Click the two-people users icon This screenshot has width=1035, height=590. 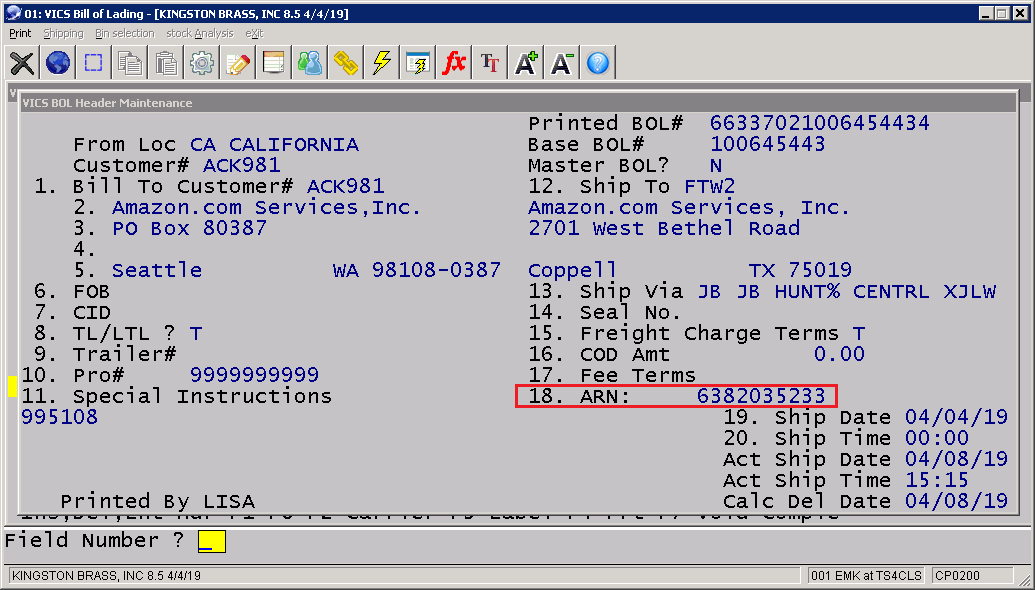pyautogui.click(x=310, y=63)
